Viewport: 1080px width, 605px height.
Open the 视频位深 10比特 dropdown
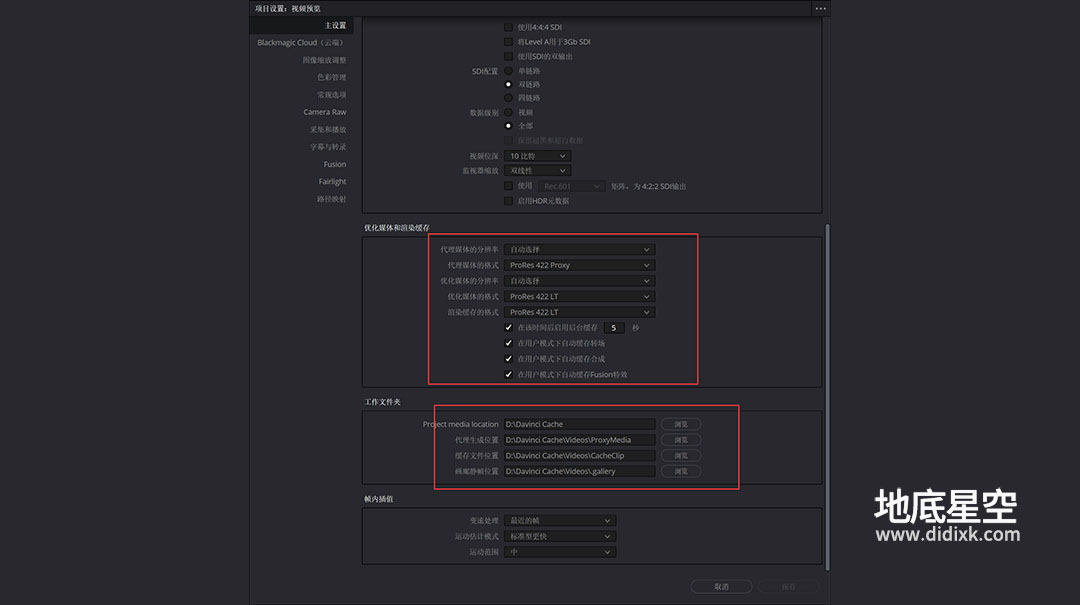pos(537,156)
